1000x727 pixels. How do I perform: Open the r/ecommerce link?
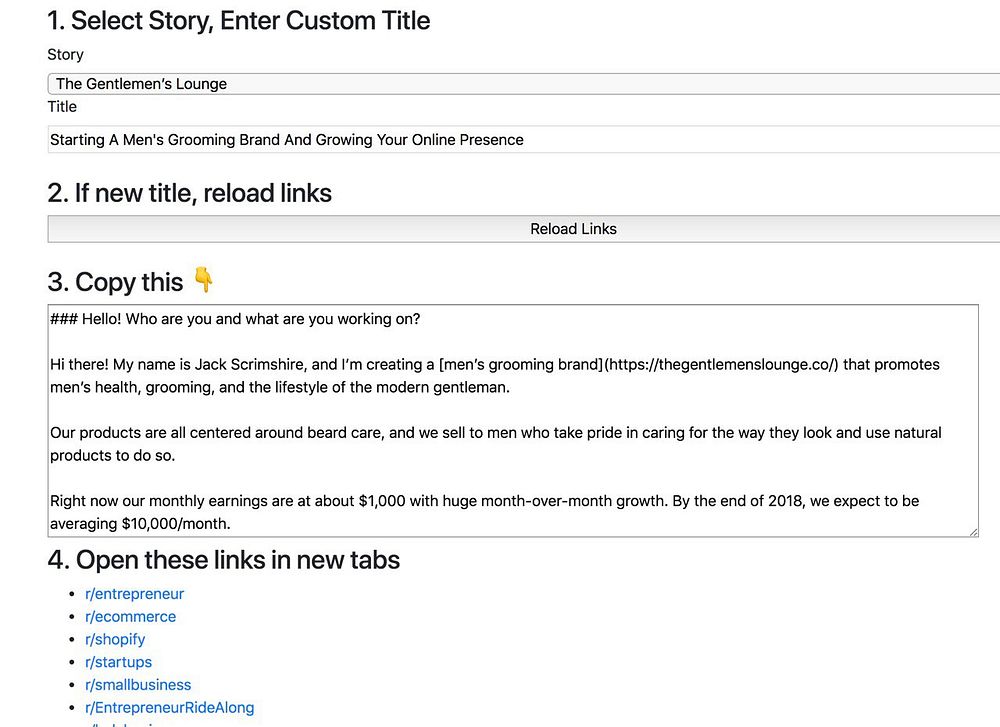(130, 617)
